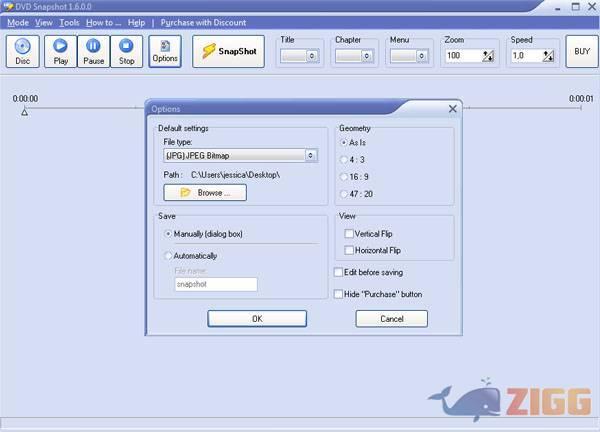The image size is (600, 432).
Task: Click the Speed value field showing 1,0
Action: pos(527,56)
